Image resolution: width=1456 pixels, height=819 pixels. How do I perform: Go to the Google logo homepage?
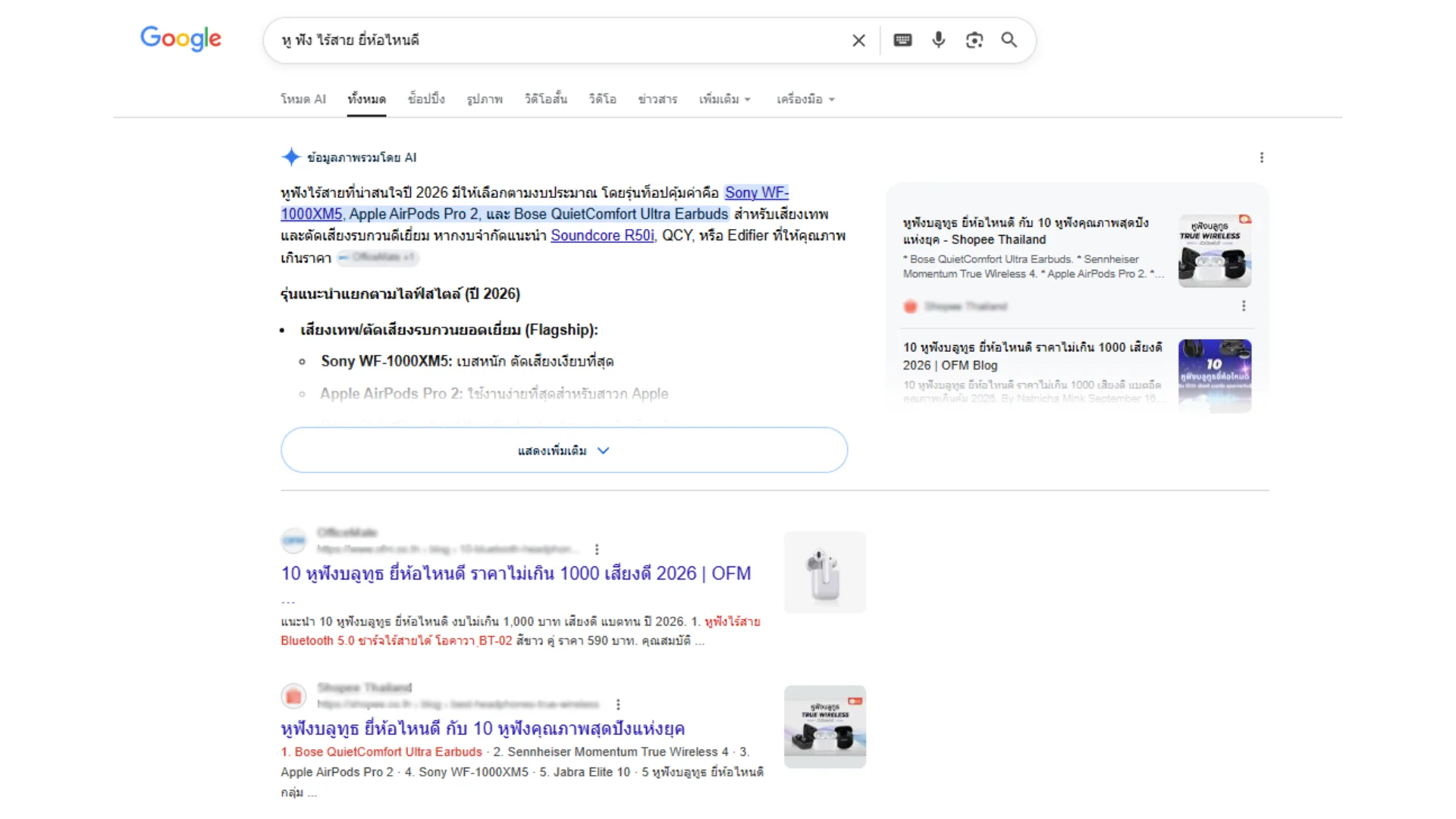coord(180,39)
